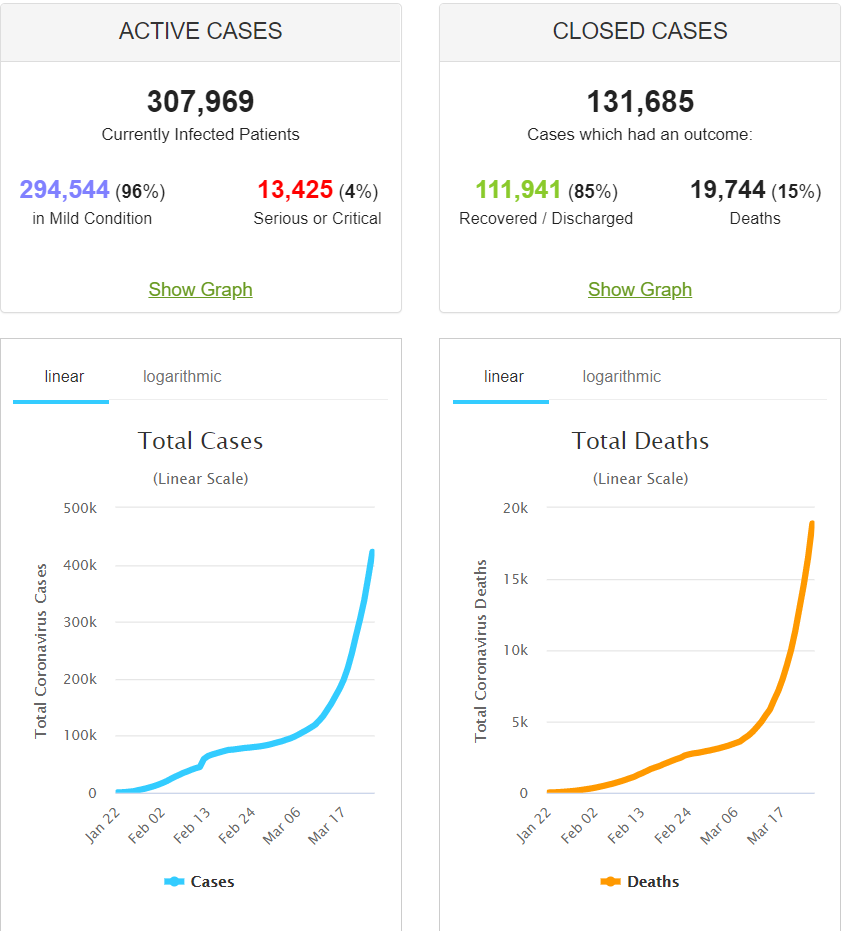847x931 pixels.
Task: Select linear tab on Total Deaths chart
Action: click(x=504, y=377)
